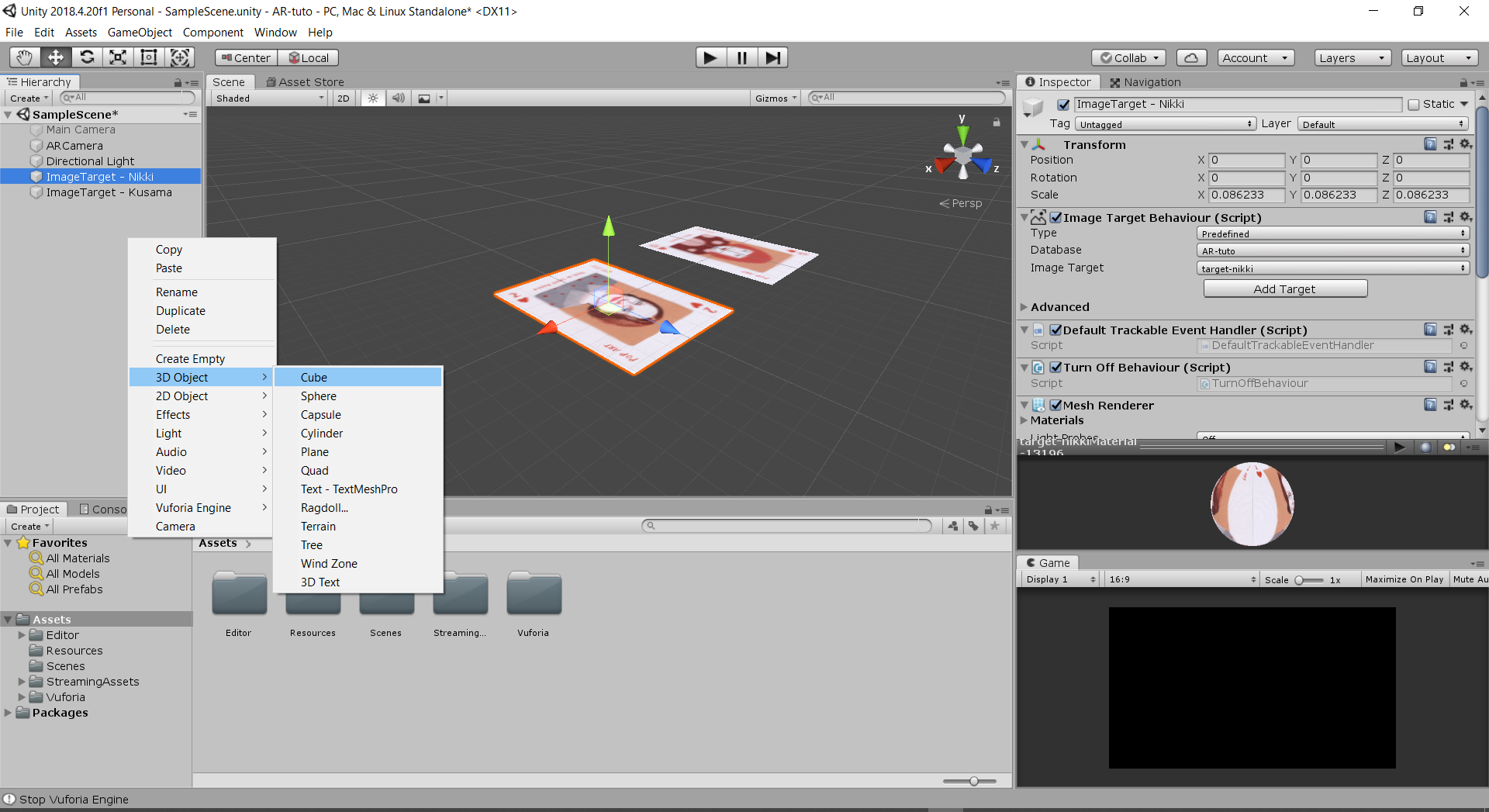Viewport: 1489px width, 812px height.
Task: Click the Step frame button
Action: [x=772, y=57]
